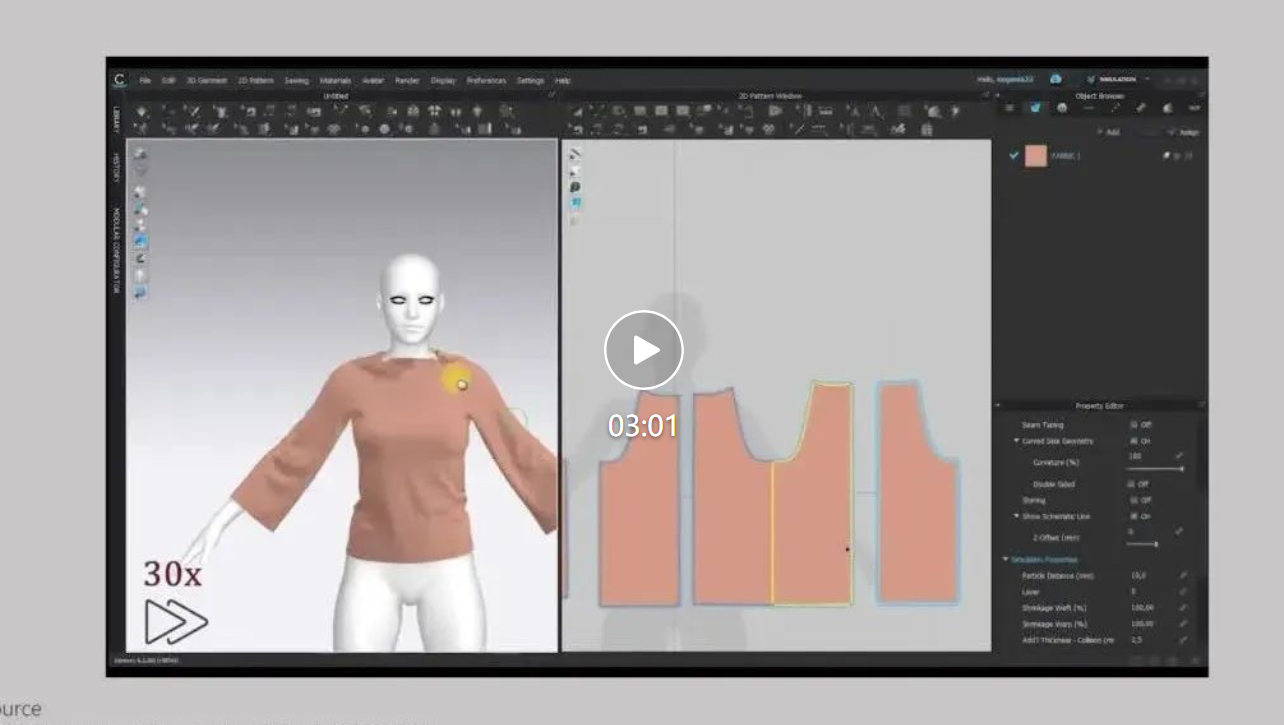Open the Help menu

(563, 80)
